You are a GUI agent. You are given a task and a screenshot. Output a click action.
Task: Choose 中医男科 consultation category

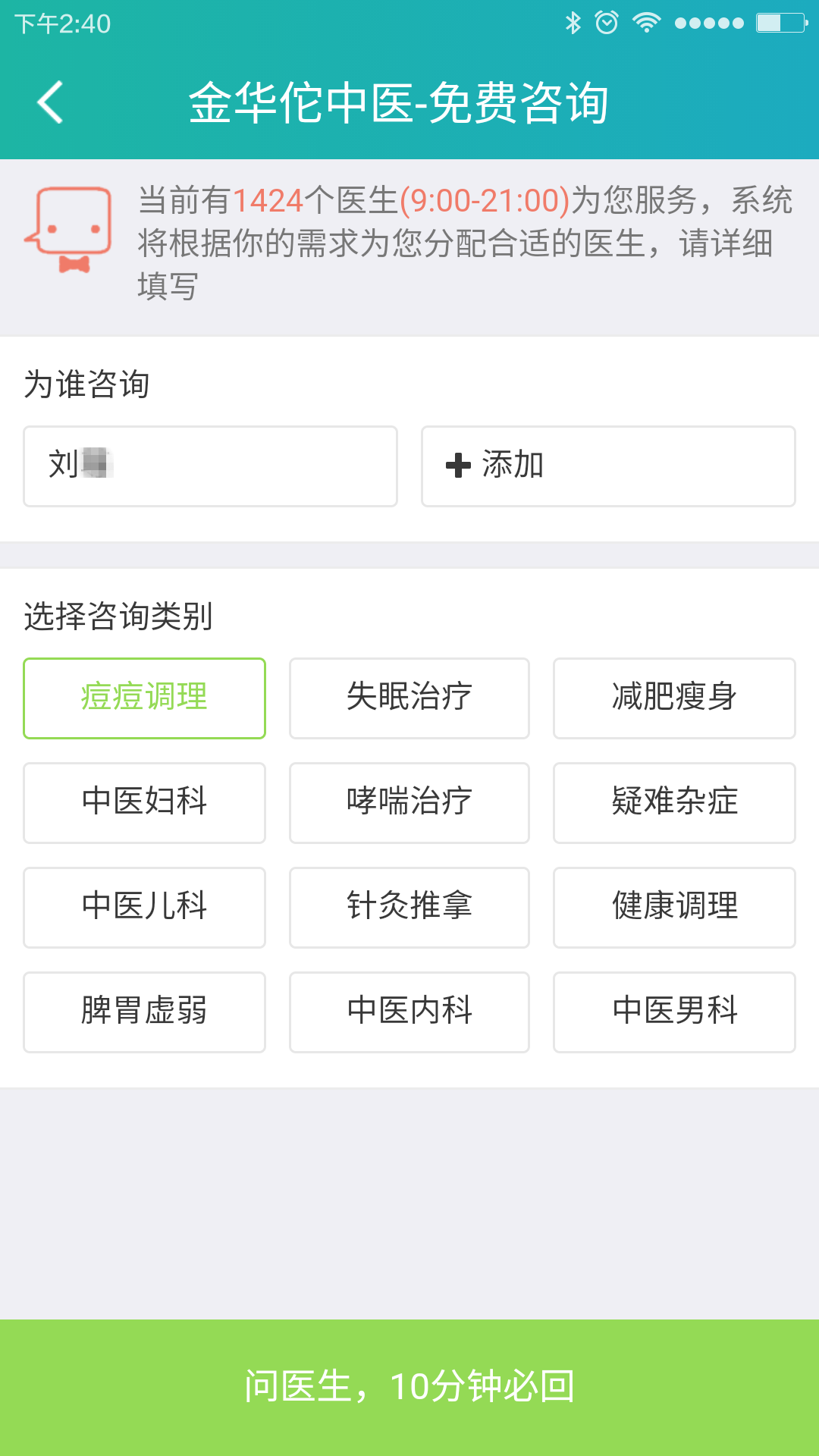[673, 1012]
